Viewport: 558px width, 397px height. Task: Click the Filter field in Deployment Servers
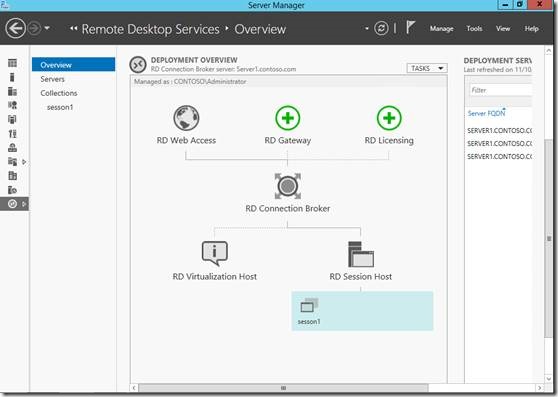click(x=500, y=90)
